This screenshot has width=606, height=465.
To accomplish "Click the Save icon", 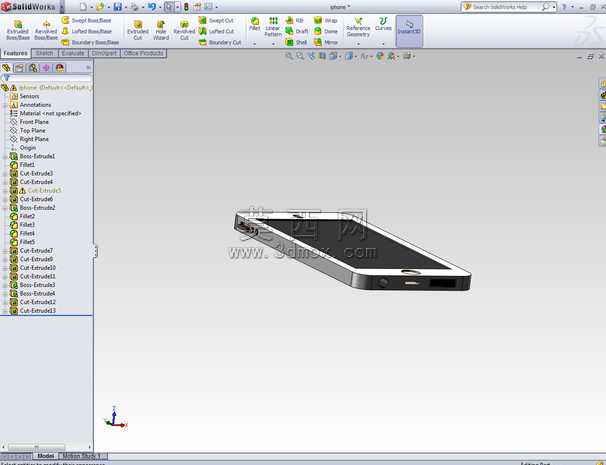I will pos(118,7).
